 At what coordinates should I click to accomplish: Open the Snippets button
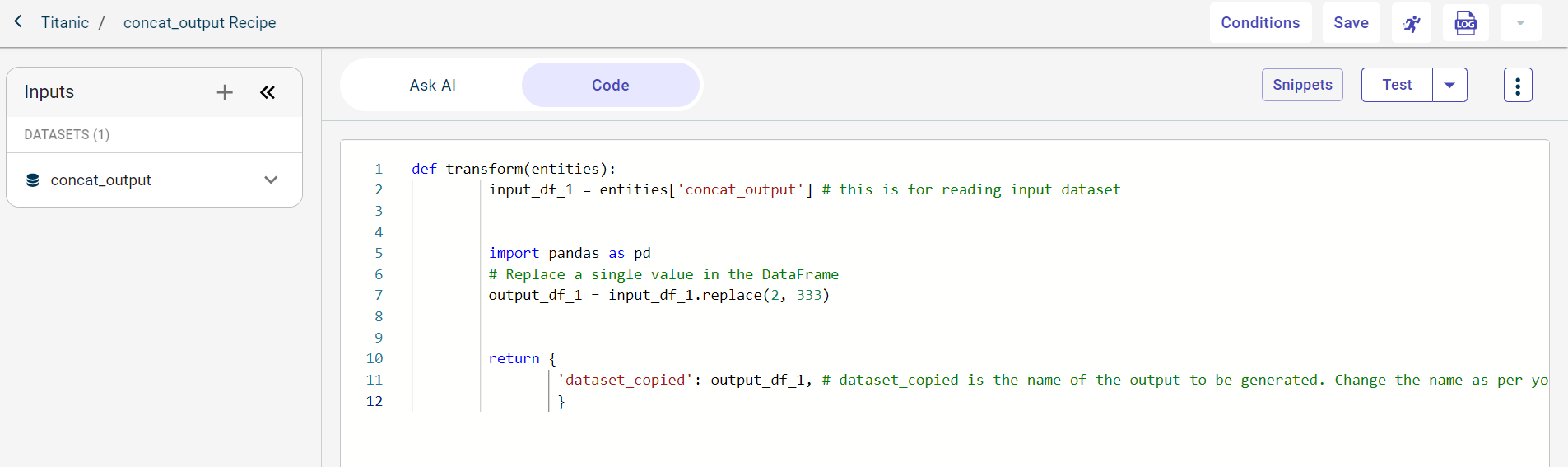point(1301,85)
